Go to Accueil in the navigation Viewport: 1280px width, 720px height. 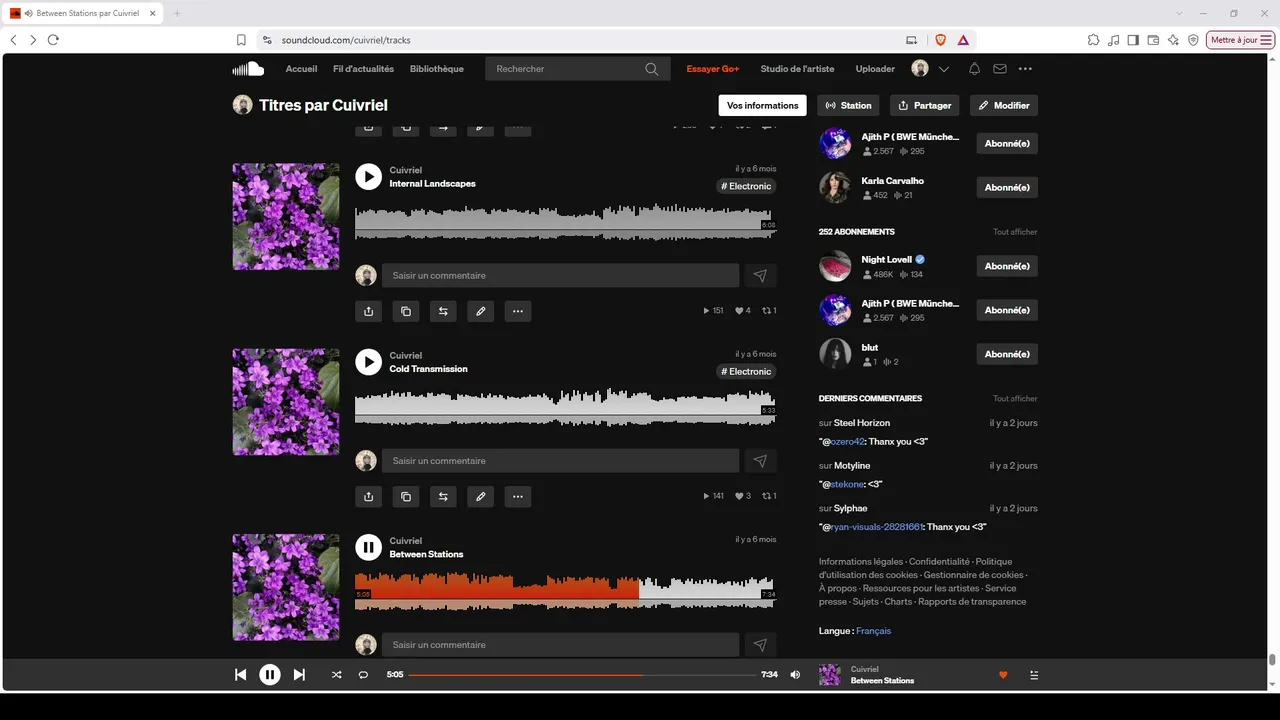[x=301, y=69]
